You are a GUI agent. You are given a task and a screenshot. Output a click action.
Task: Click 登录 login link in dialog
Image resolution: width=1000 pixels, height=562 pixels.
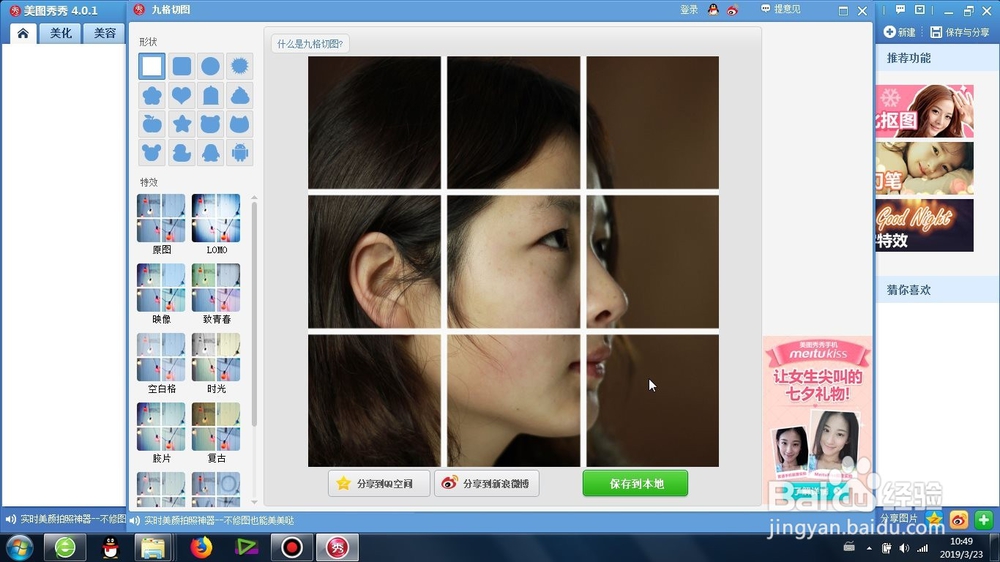[689, 10]
